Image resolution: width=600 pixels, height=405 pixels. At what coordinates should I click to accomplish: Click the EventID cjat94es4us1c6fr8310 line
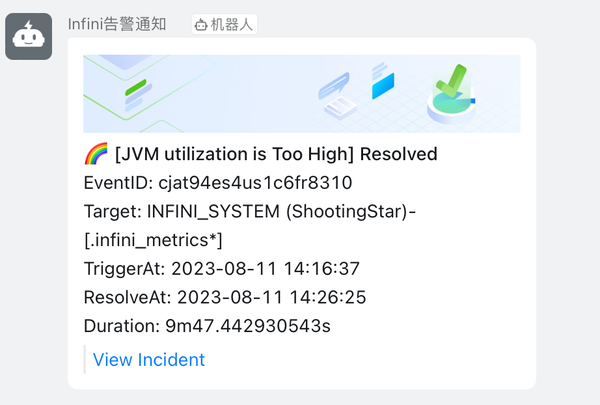[218, 183]
